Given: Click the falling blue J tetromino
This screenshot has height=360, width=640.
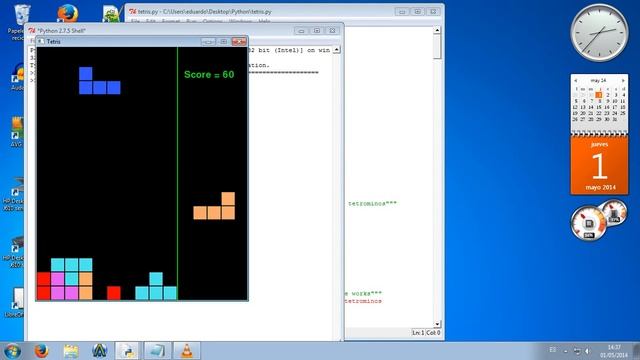Looking at the screenshot, I should 100,81.
